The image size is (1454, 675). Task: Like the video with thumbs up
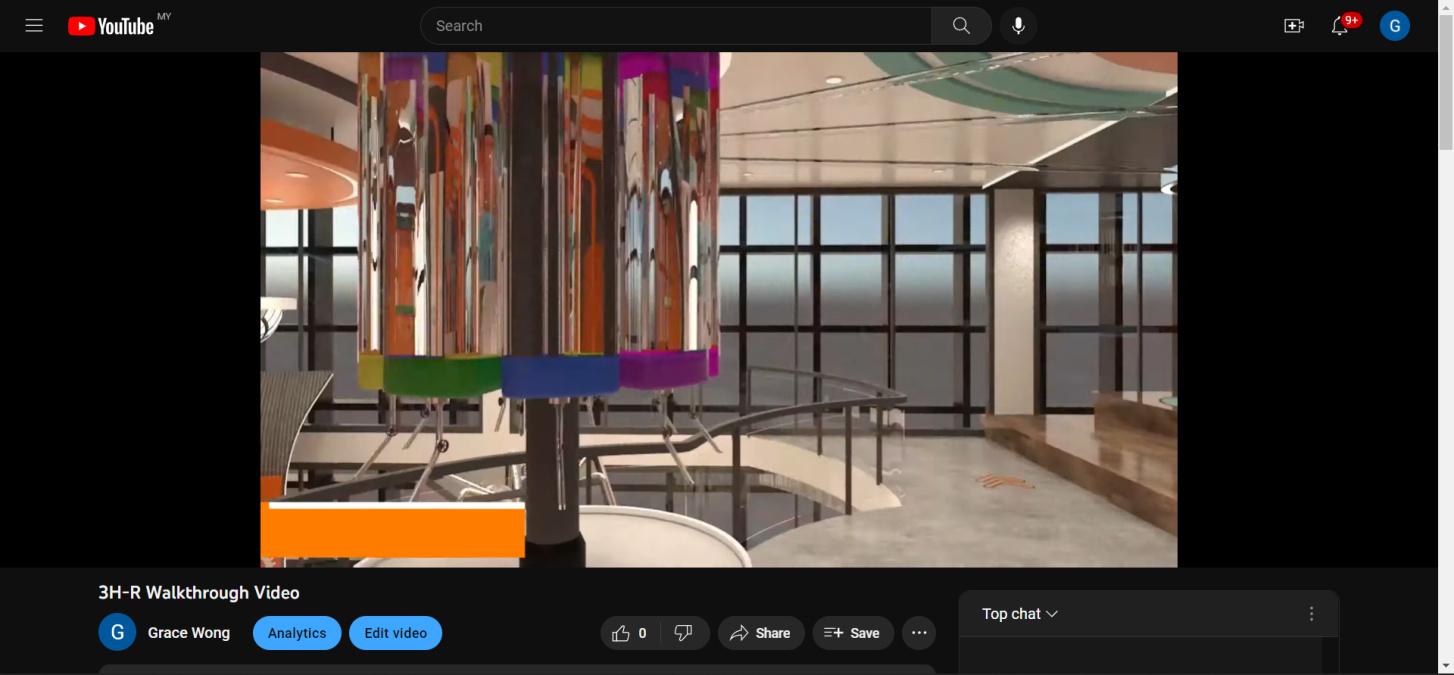630,633
